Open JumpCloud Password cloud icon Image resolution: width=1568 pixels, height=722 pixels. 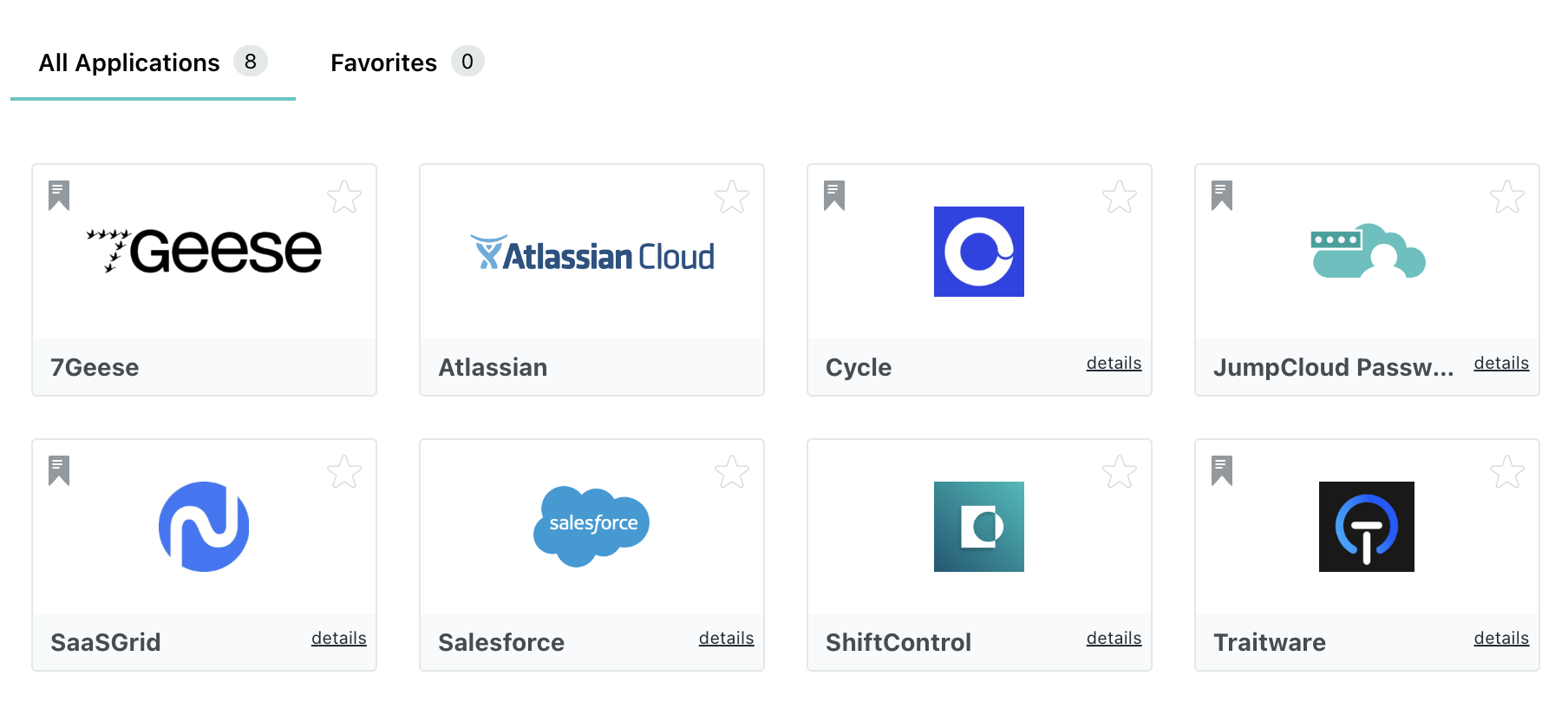click(x=1367, y=252)
